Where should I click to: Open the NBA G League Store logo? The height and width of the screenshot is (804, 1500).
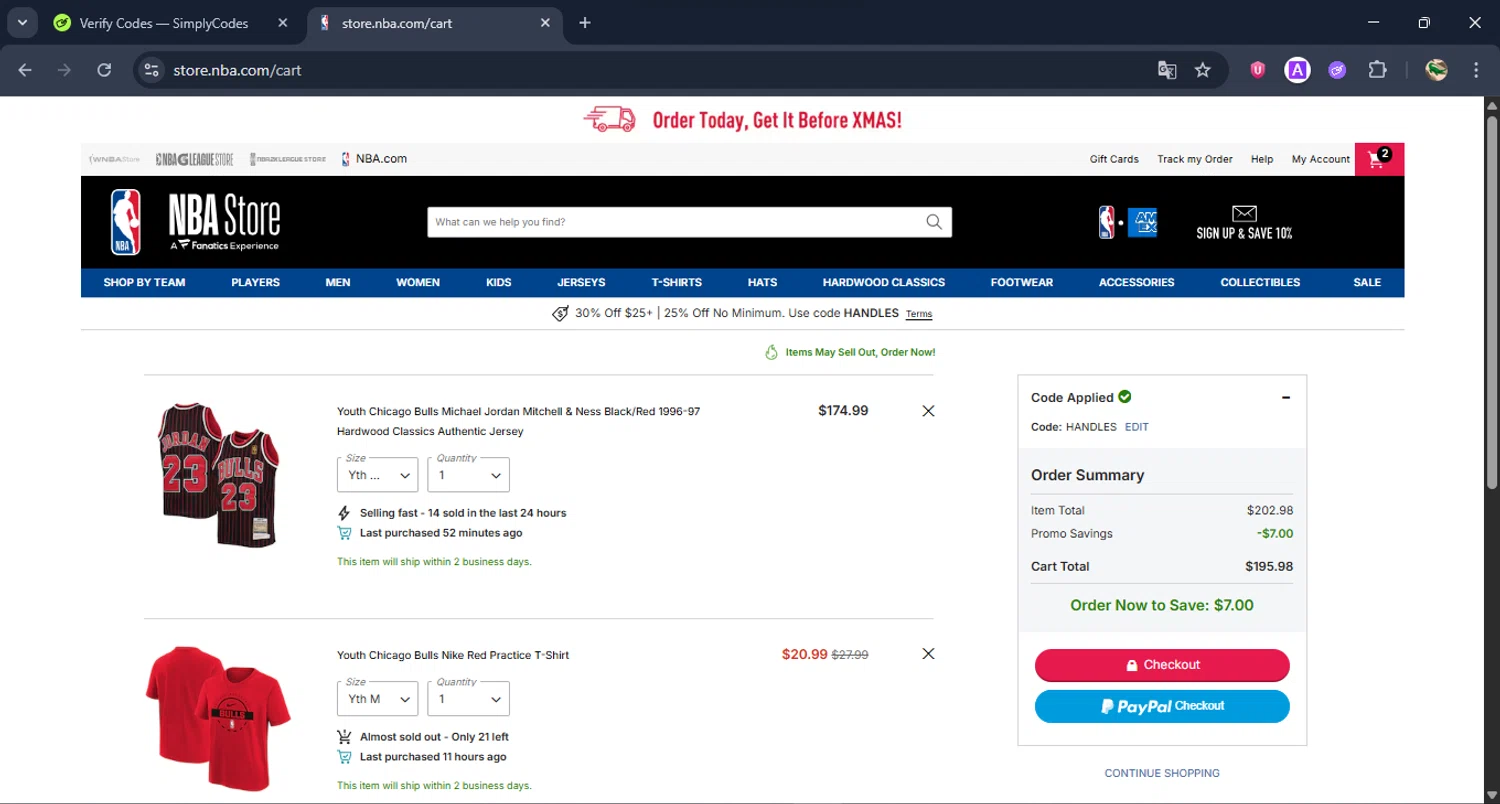coord(195,159)
